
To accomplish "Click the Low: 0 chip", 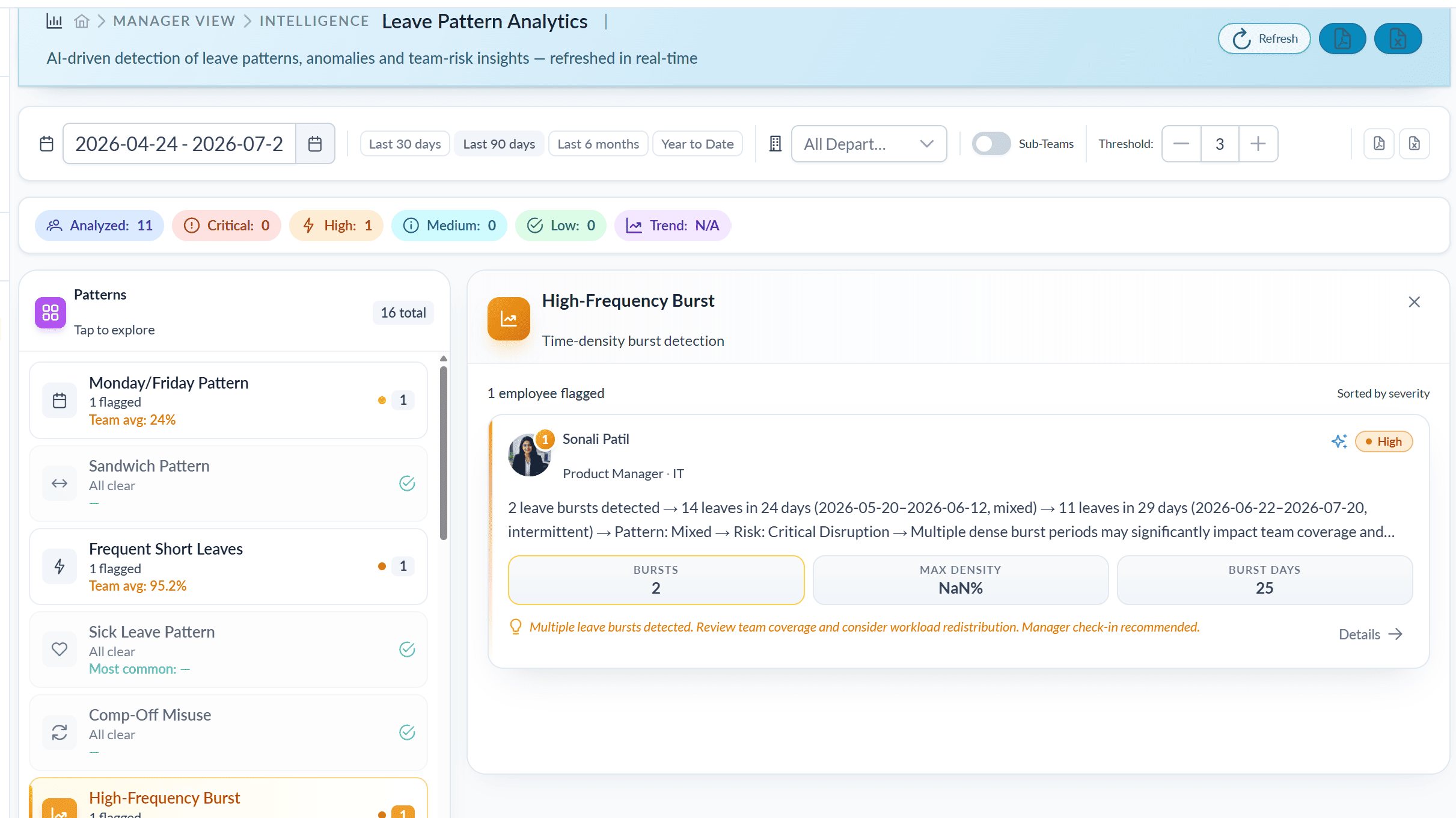I will (561, 226).
